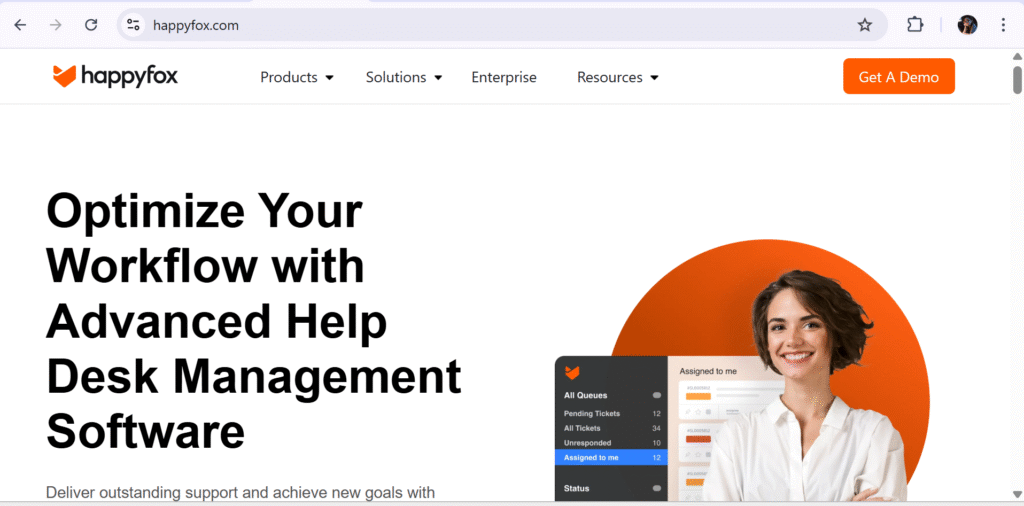Click the HappyFox logo
Screen dimensions: 1024x506
(x=115, y=76)
